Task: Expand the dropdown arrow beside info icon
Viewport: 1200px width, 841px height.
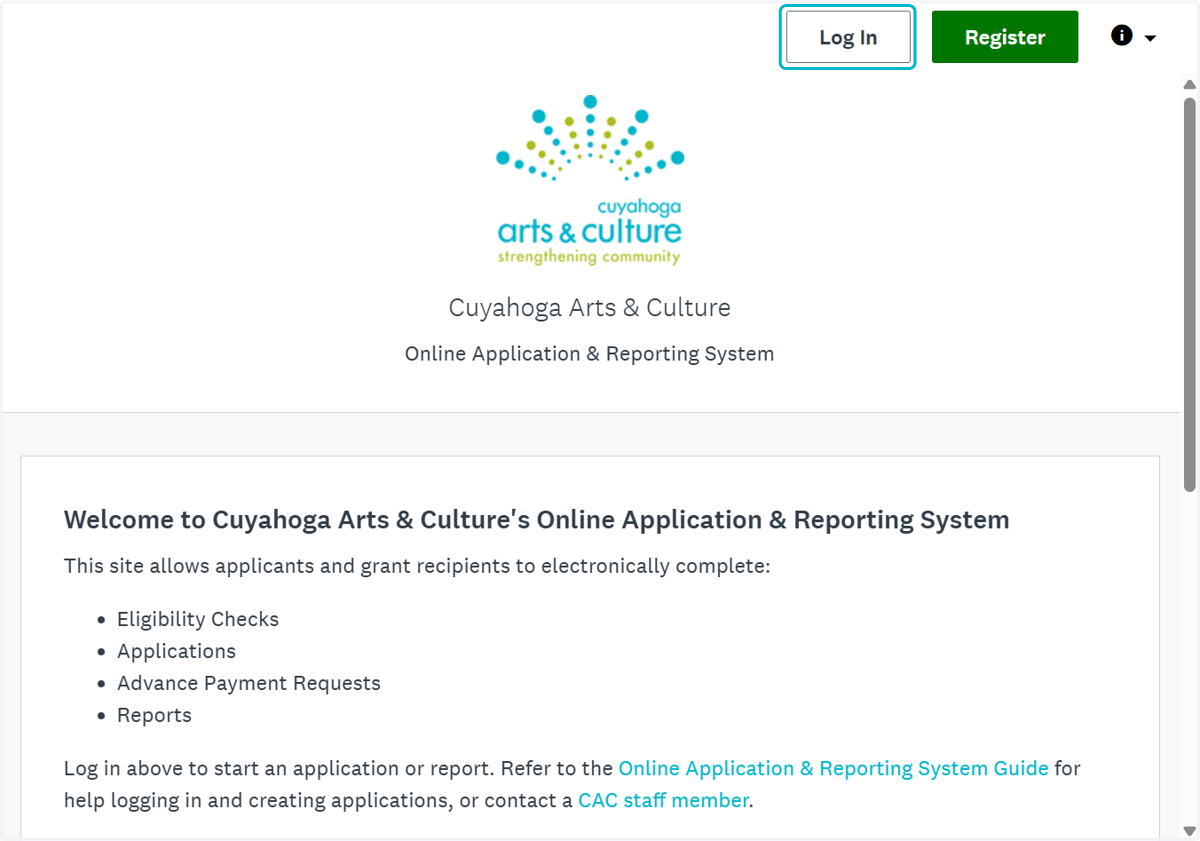Action: (x=1150, y=38)
